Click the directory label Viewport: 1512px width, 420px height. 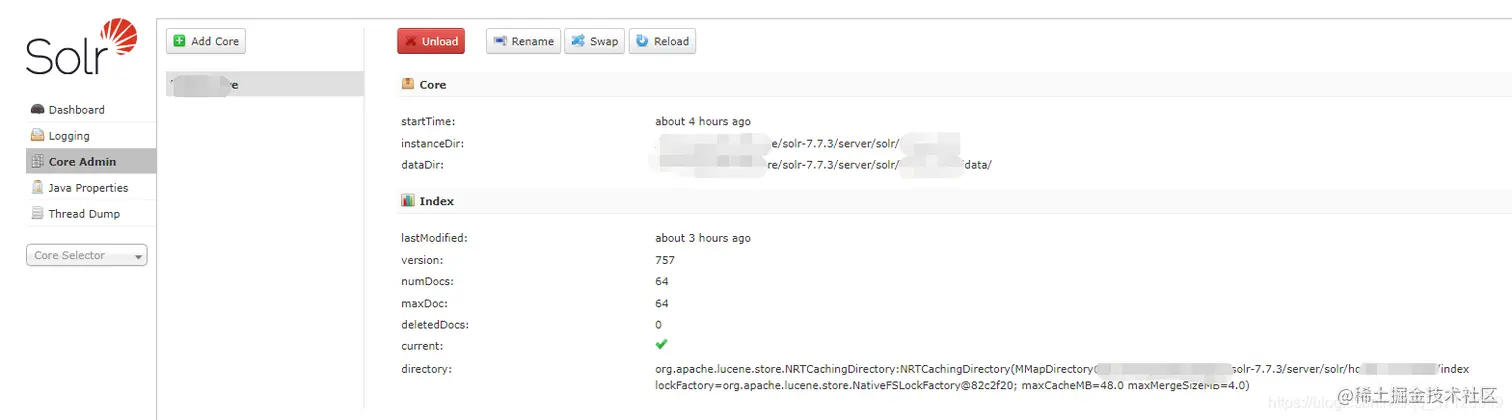(x=427, y=369)
